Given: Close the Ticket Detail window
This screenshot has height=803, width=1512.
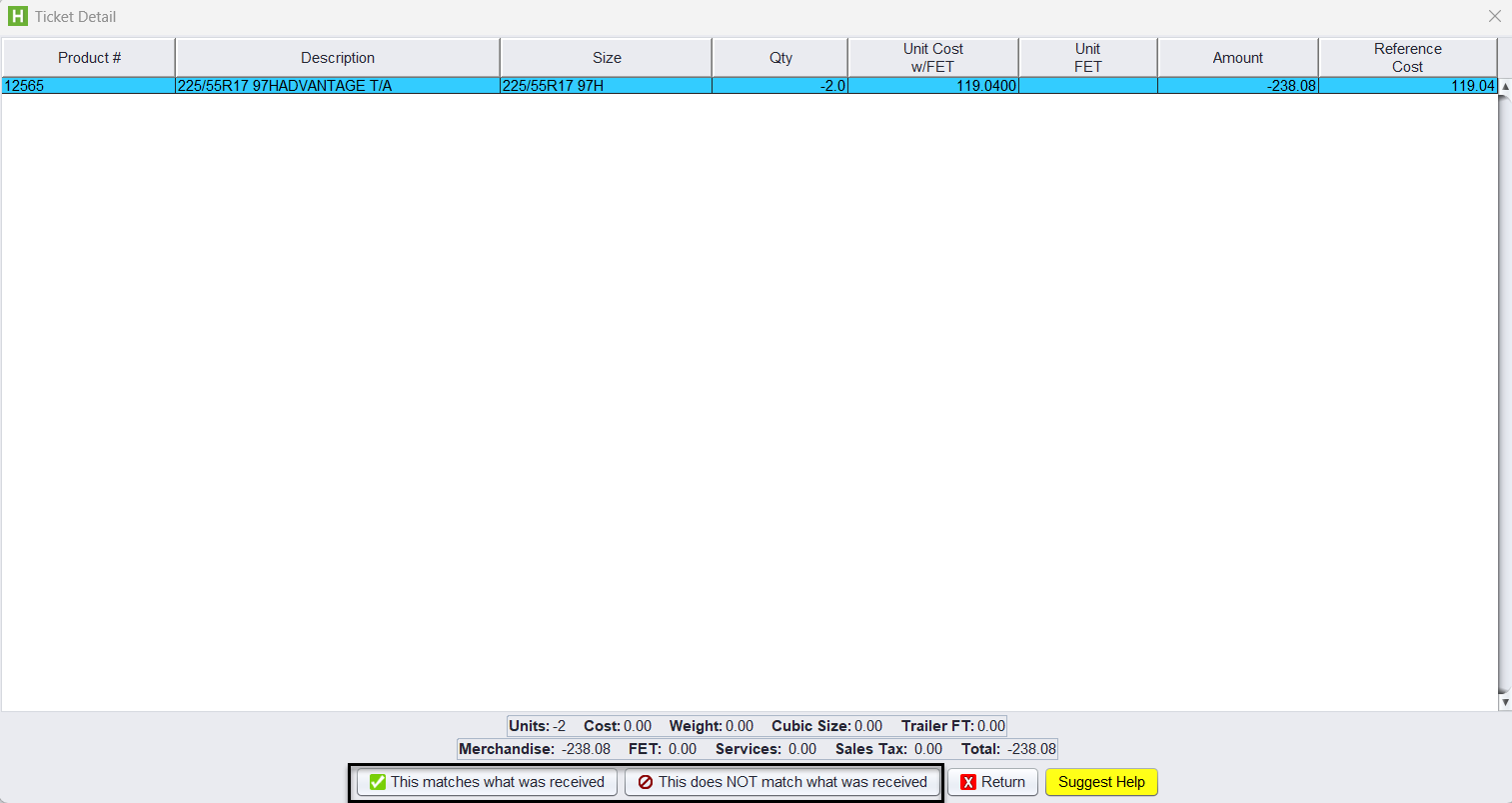Looking at the screenshot, I should [x=1494, y=16].
